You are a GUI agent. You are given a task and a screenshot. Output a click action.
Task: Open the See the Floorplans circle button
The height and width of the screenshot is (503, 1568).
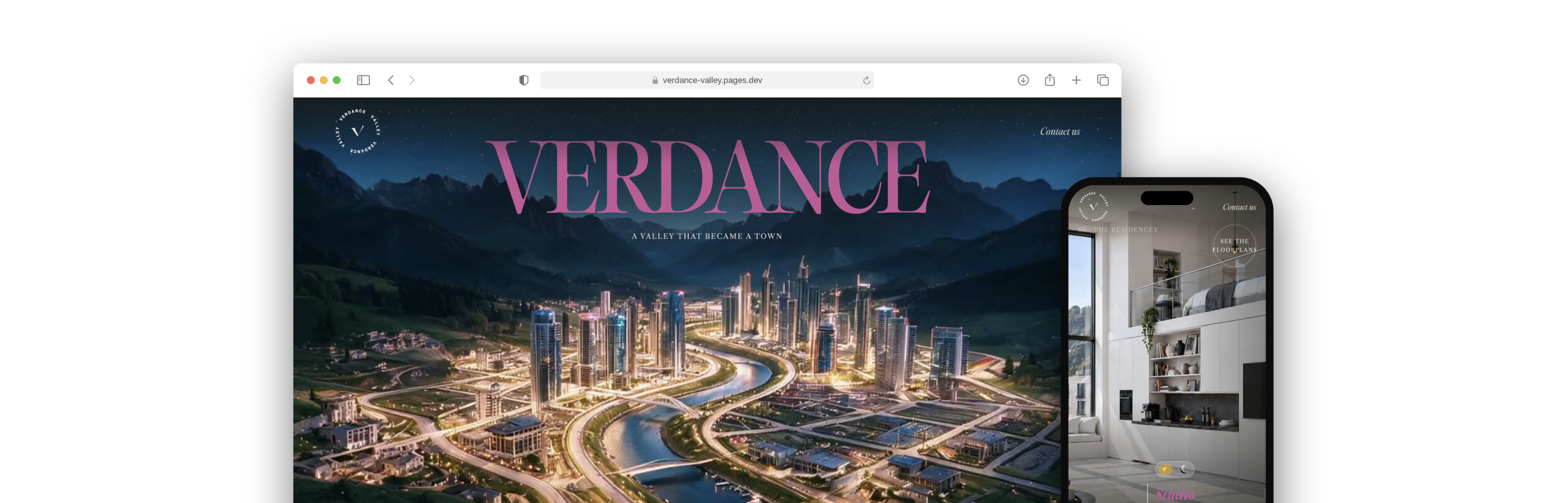1235,245
